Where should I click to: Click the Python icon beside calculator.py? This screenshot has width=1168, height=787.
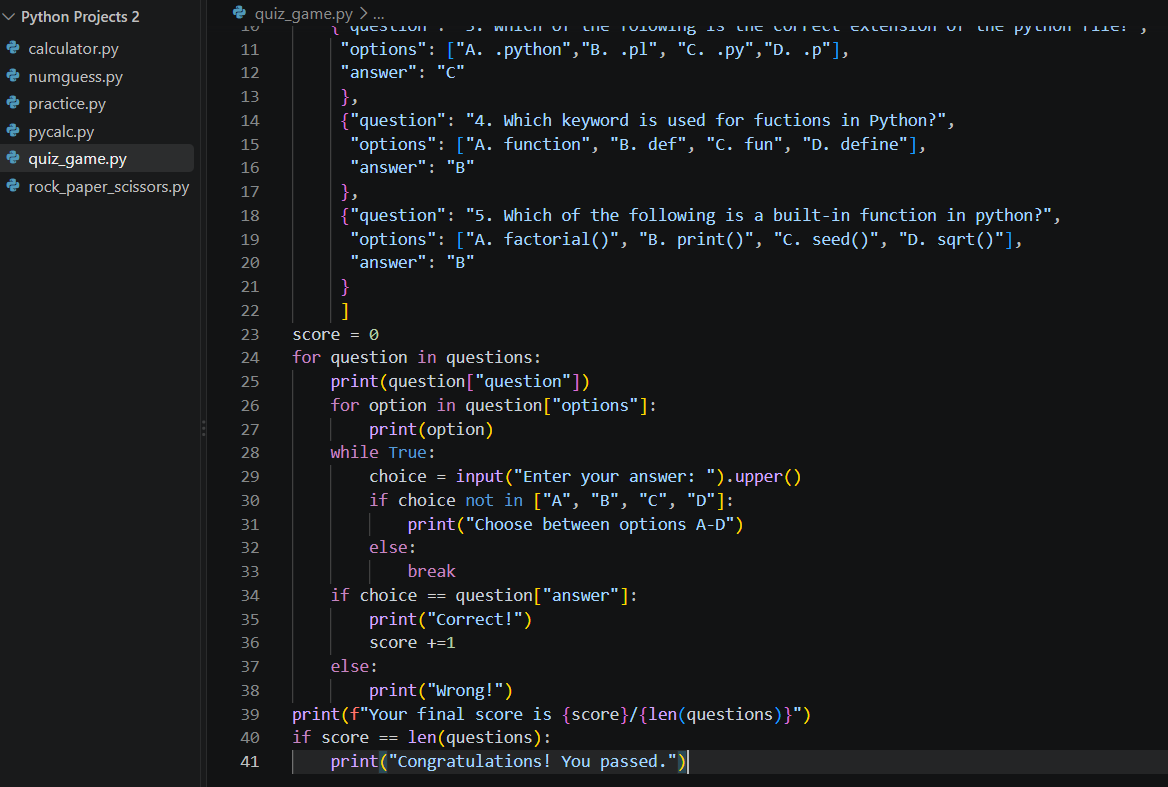(x=13, y=48)
